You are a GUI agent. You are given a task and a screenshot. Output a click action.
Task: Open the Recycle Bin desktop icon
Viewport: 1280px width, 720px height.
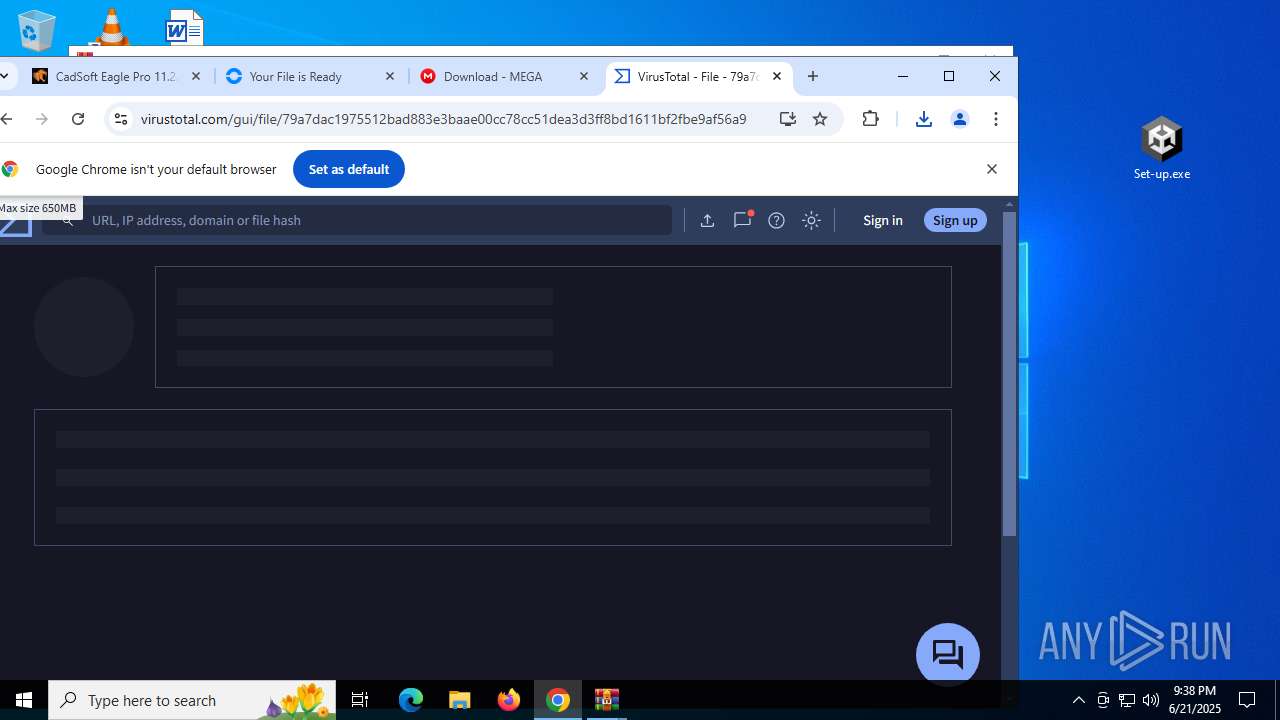click(37, 30)
